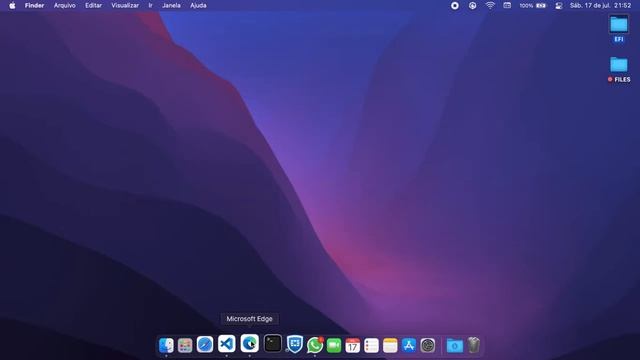Open the Apple menu
This screenshot has height=360, width=640.
point(12,6)
